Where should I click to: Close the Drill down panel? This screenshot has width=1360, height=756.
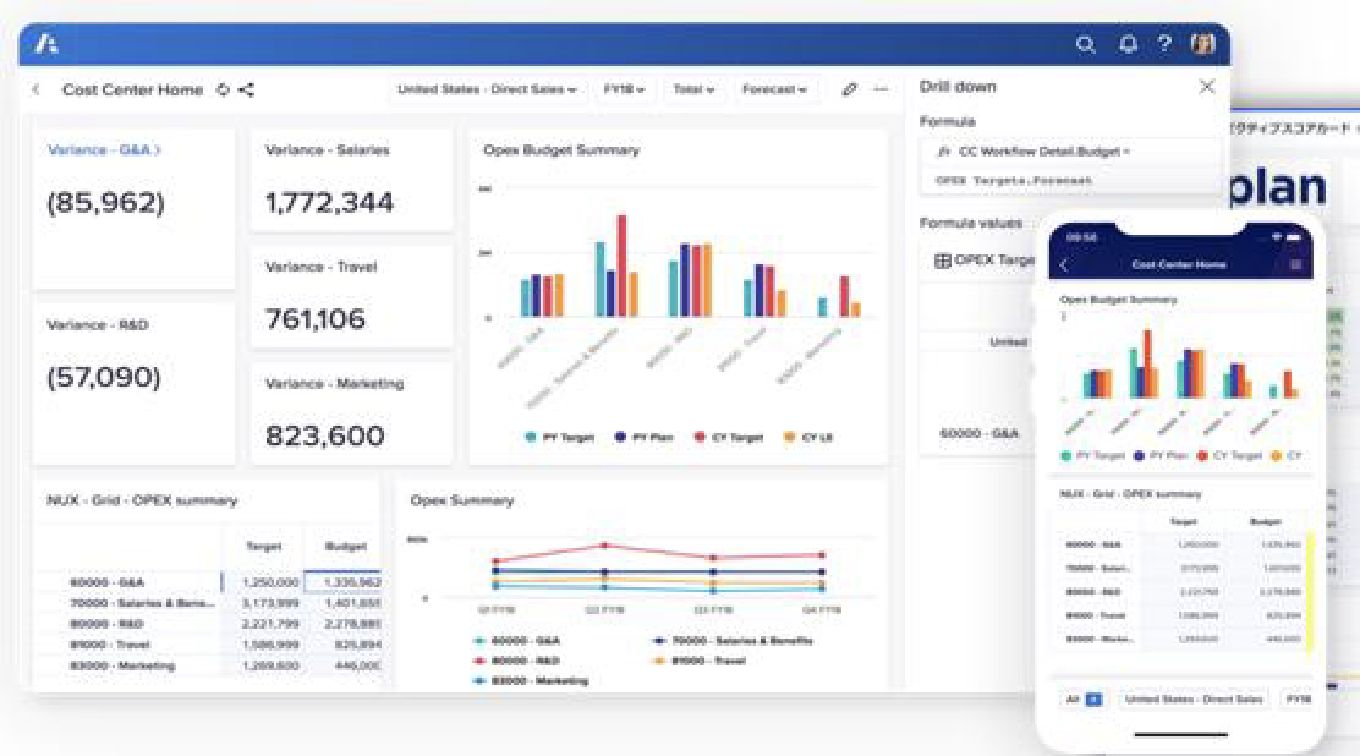(x=1206, y=87)
